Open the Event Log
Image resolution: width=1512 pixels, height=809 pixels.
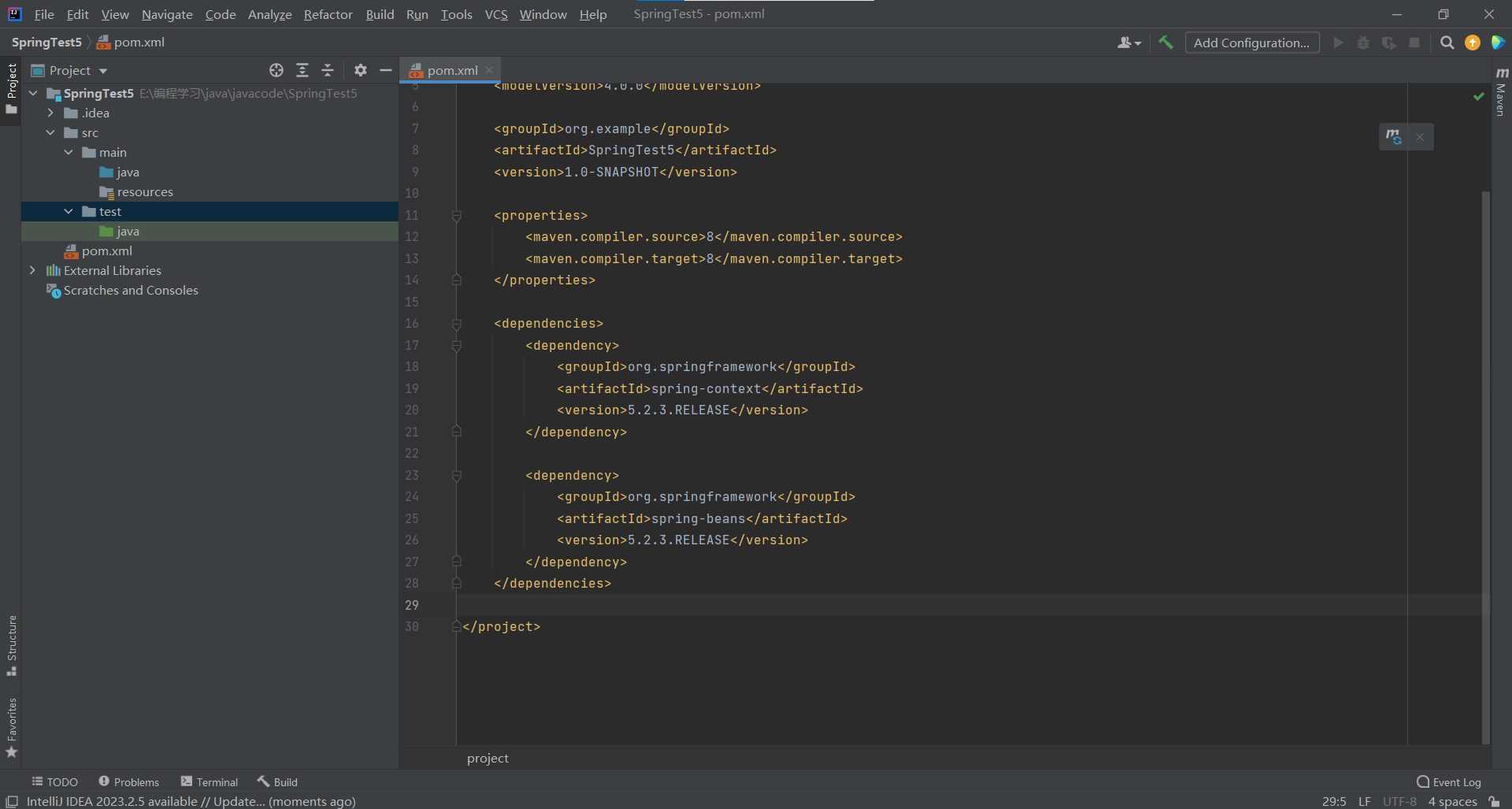(1448, 781)
